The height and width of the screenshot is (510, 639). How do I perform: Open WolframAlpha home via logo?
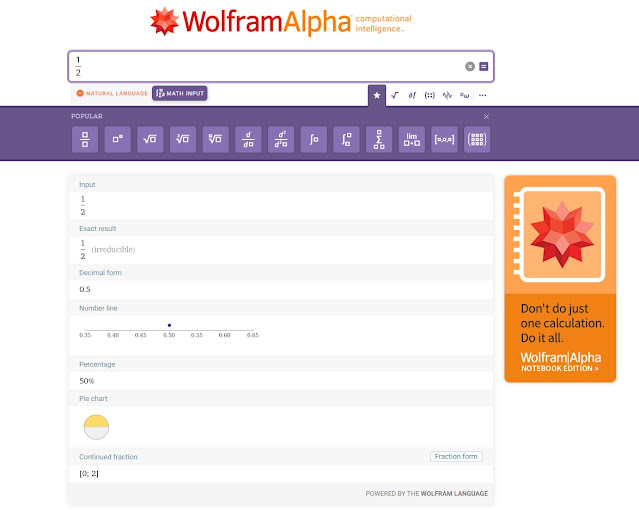tap(280, 22)
